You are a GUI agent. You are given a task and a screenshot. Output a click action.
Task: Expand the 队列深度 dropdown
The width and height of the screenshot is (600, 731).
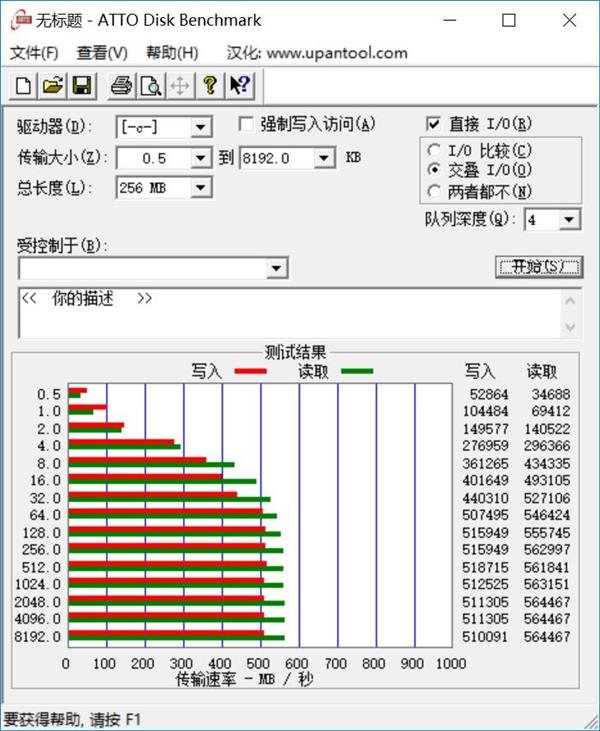(x=569, y=220)
